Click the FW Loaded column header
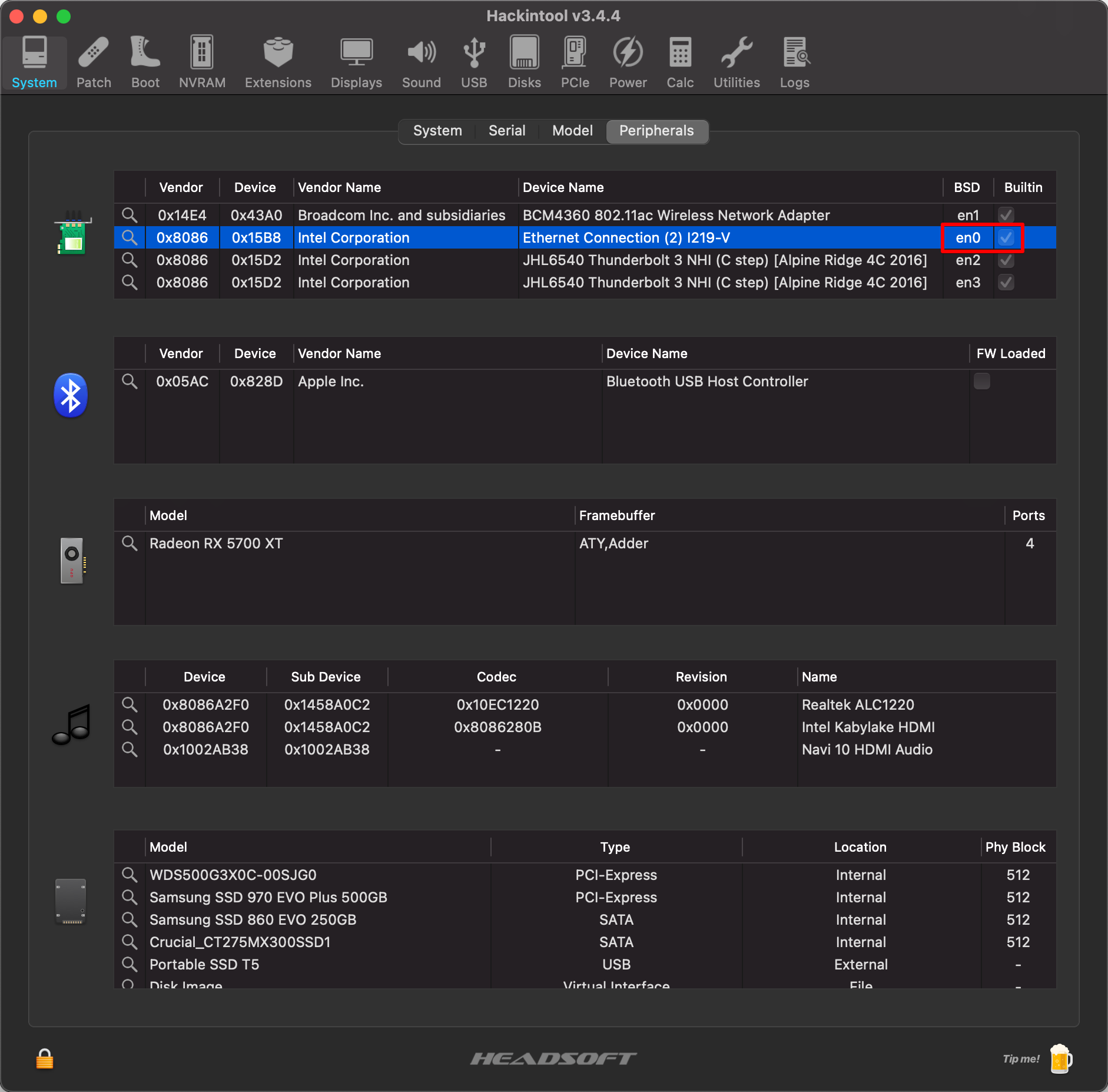The width and height of the screenshot is (1108, 1092). tap(1011, 353)
